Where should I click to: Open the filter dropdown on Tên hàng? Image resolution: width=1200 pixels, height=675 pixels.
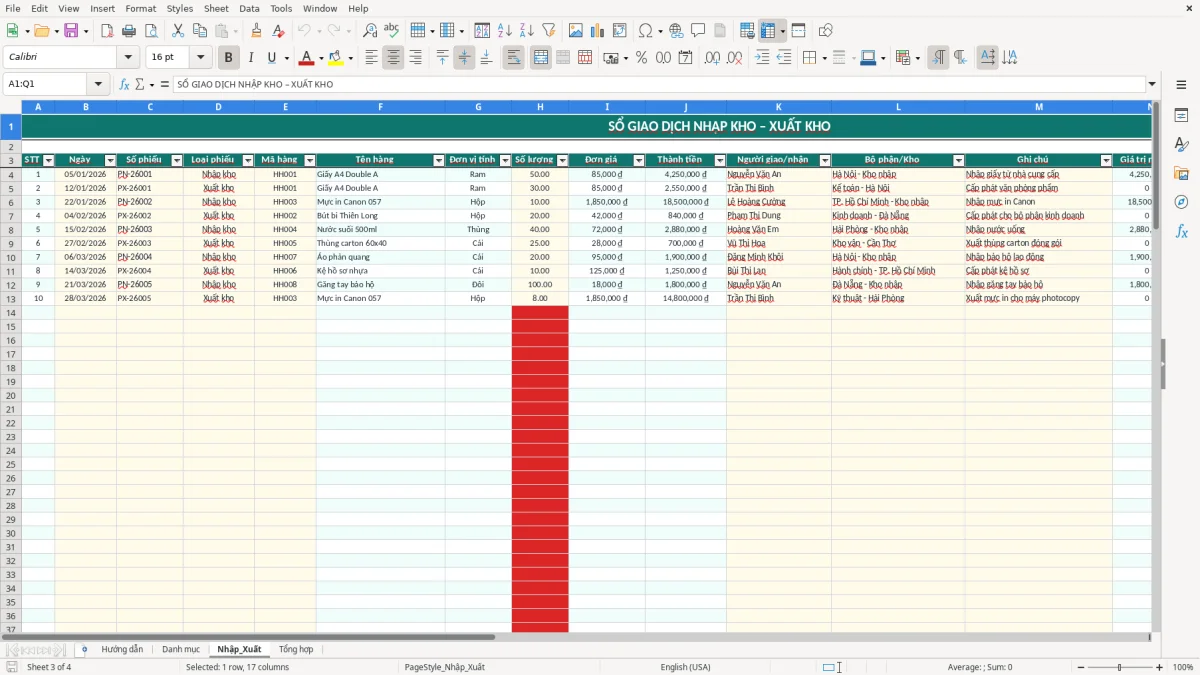point(438,160)
